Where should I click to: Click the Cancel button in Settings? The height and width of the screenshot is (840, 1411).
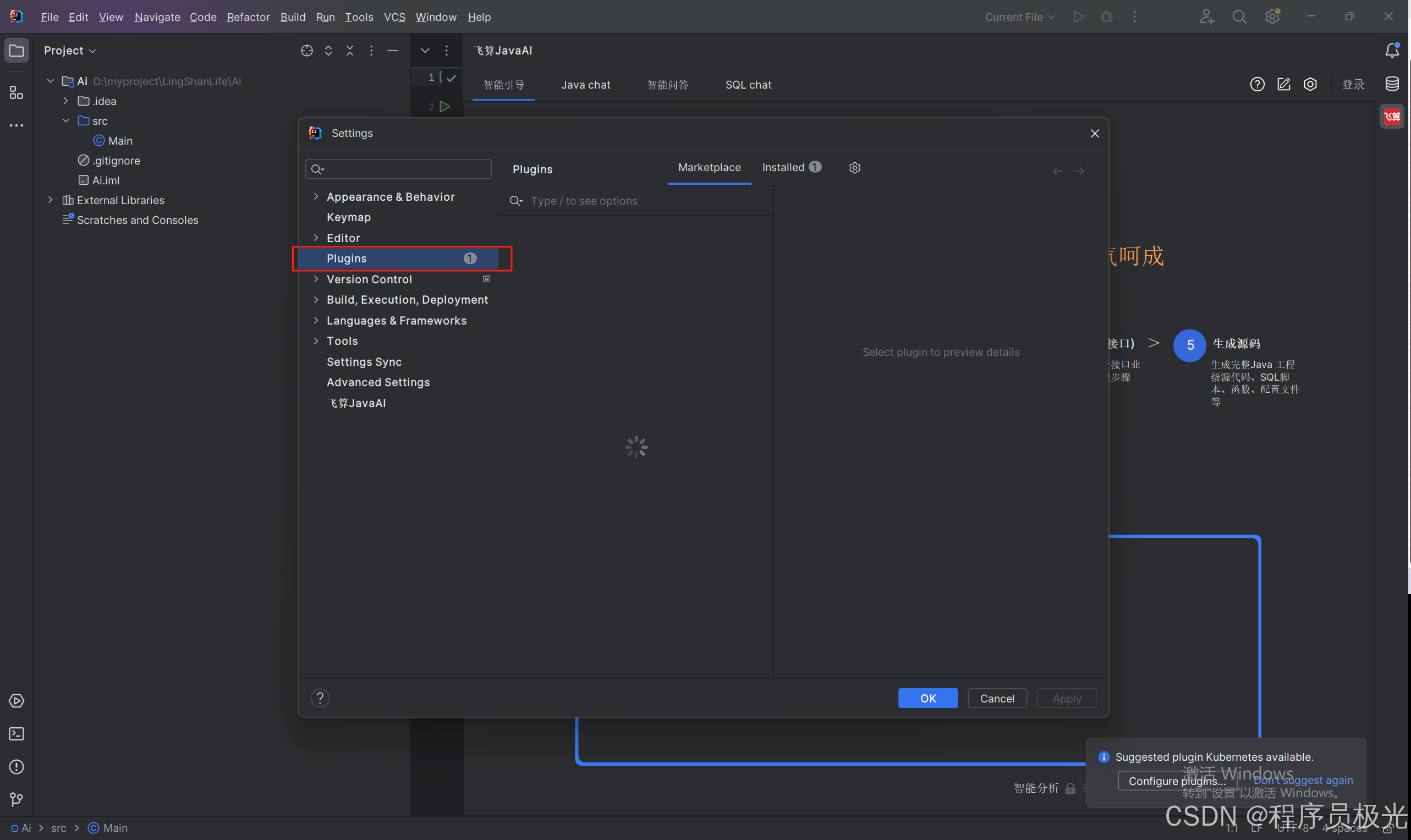[996, 698]
